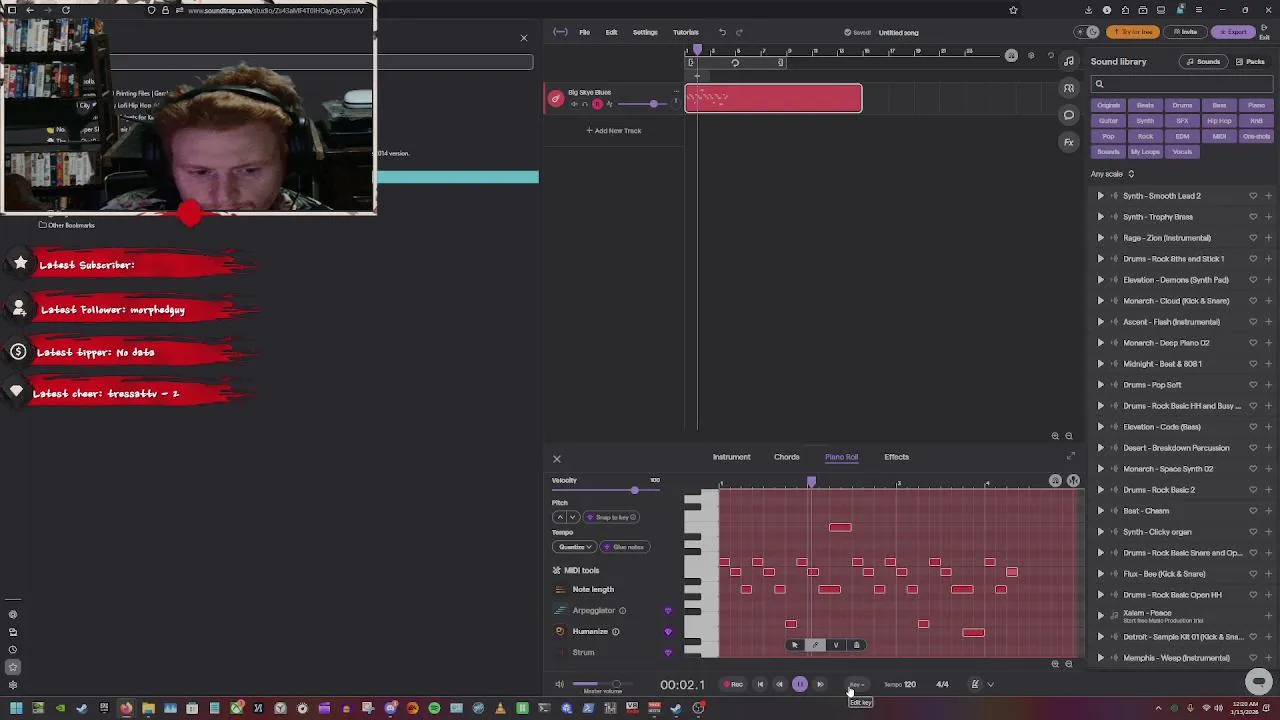Click Add New Track
The image size is (1280, 720).
click(614, 131)
